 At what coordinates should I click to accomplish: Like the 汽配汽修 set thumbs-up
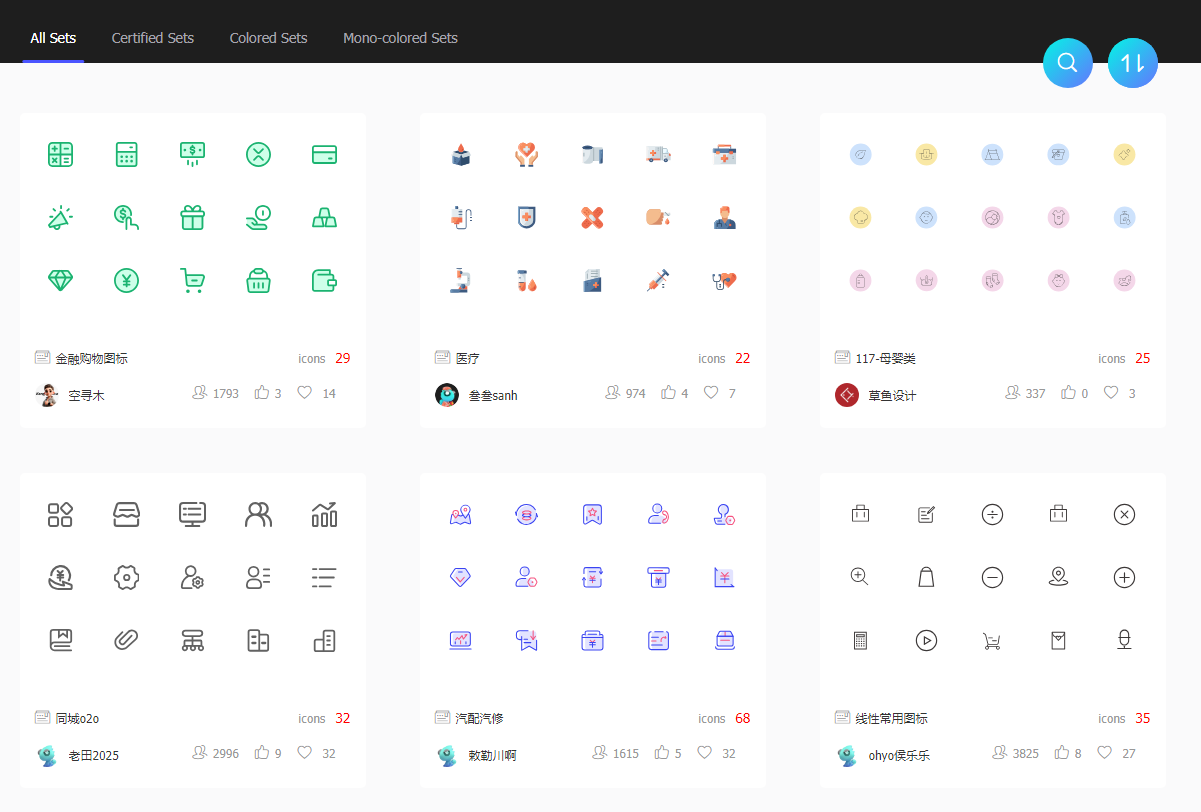(662, 753)
